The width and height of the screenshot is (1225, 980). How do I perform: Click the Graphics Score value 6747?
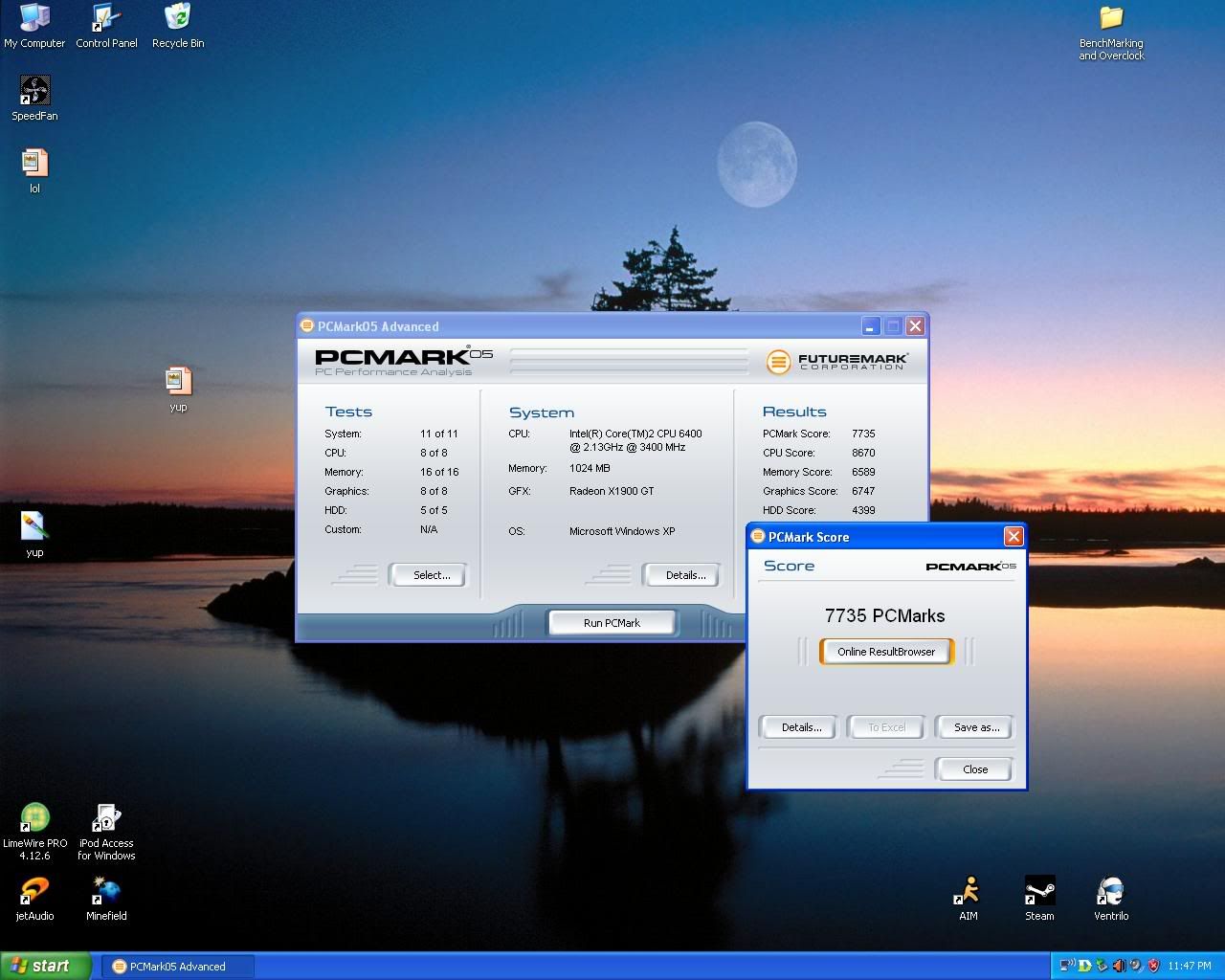pos(863,491)
